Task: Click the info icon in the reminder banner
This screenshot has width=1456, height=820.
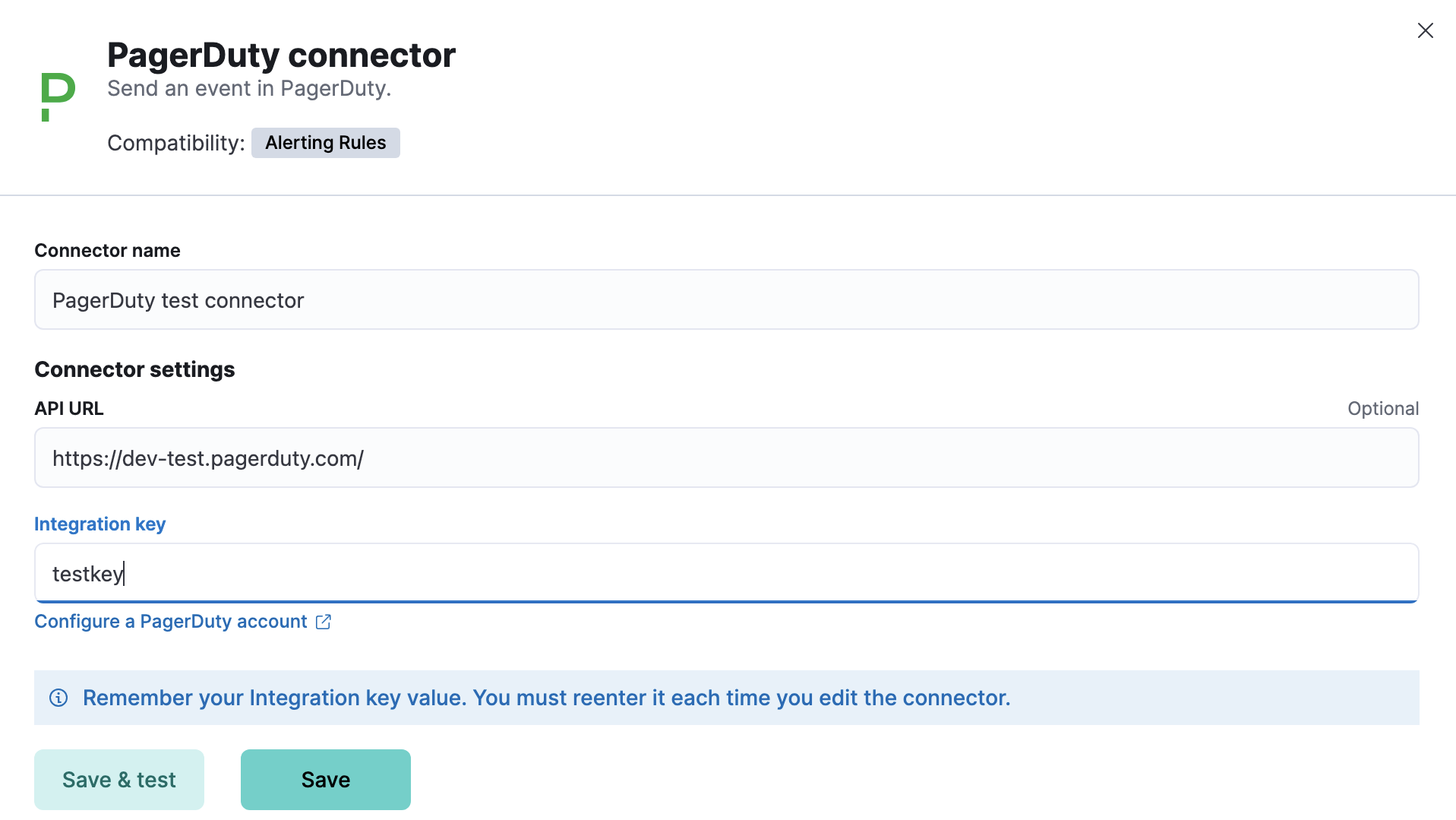Action: point(58,698)
